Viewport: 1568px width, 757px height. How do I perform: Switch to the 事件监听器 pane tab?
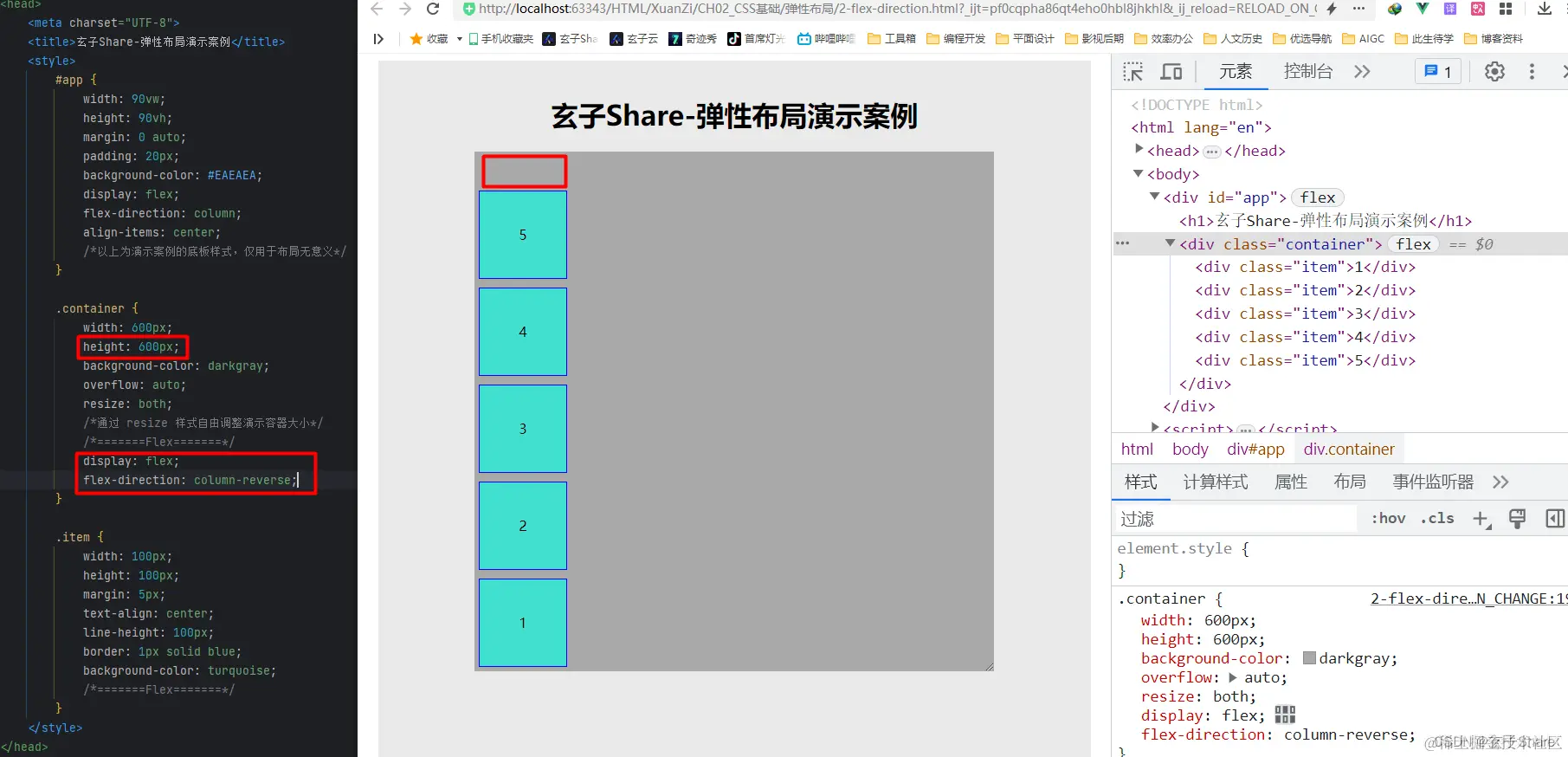pos(1433,482)
